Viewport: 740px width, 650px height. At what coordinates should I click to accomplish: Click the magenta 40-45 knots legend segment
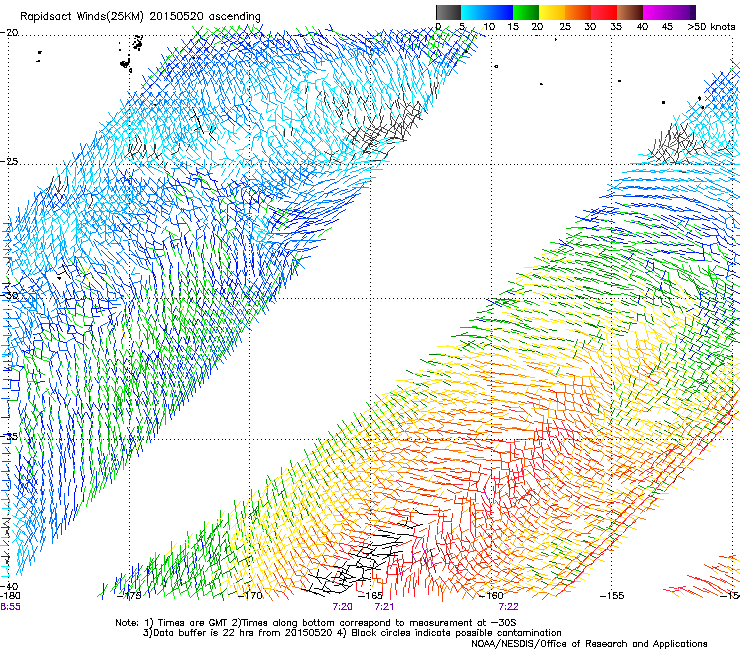pos(656,12)
